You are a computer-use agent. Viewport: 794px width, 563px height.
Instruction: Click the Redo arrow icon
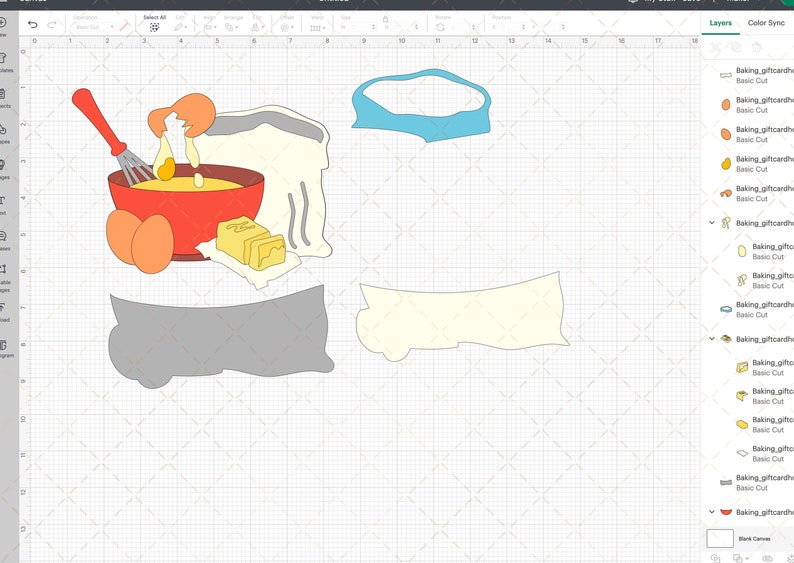[x=52, y=24]
